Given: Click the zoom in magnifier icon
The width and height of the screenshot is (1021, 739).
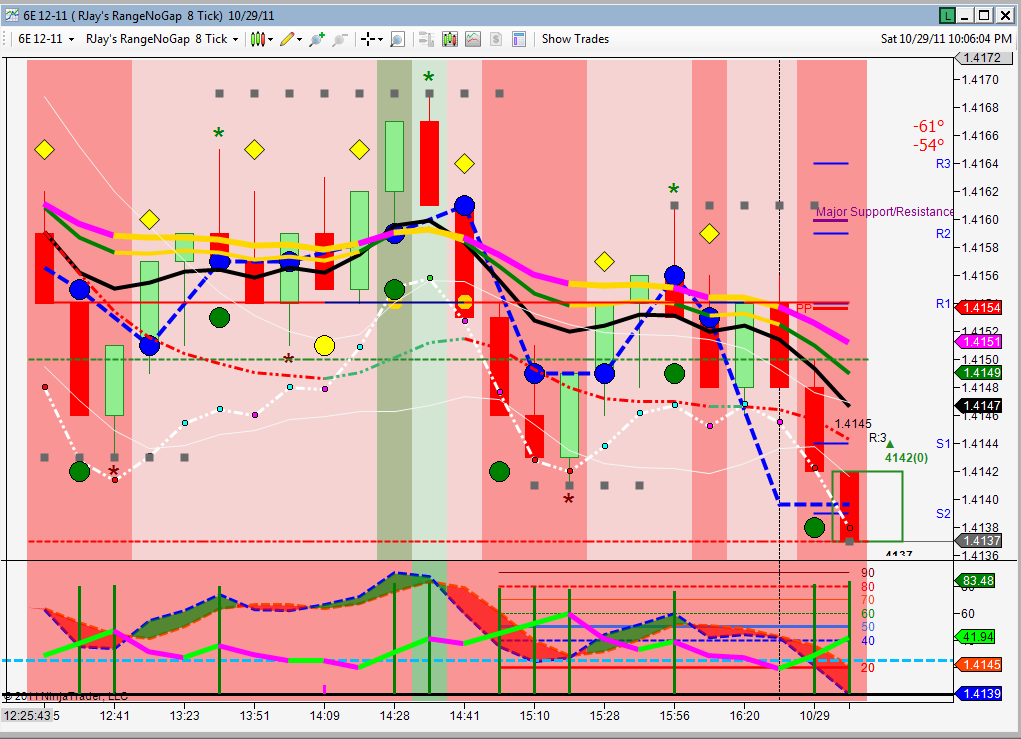Looking at the screenshot, I should pyautogui.click(x=317, y=39).
